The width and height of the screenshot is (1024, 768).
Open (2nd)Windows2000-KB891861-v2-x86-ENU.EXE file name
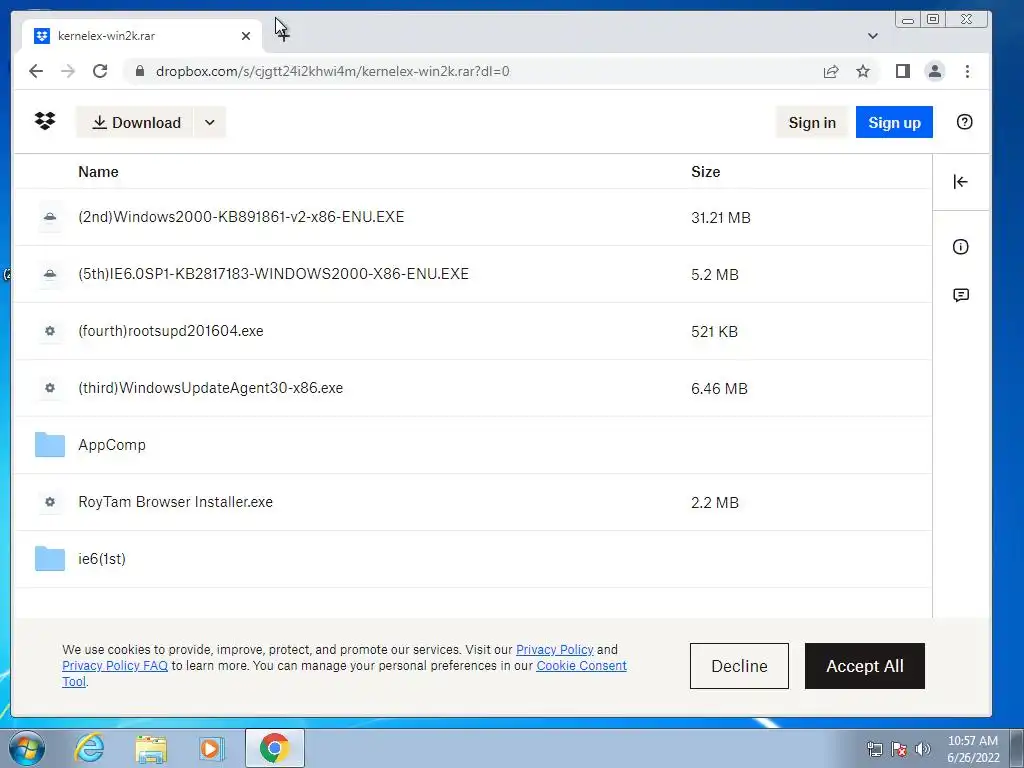pos(241,217)
